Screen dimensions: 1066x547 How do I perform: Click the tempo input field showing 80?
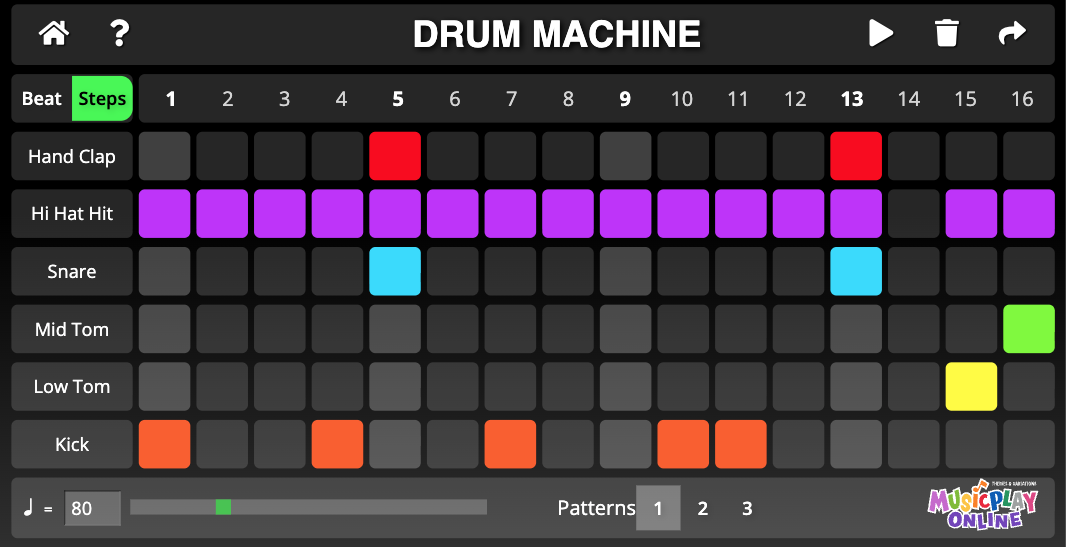(x=92, y=508)
